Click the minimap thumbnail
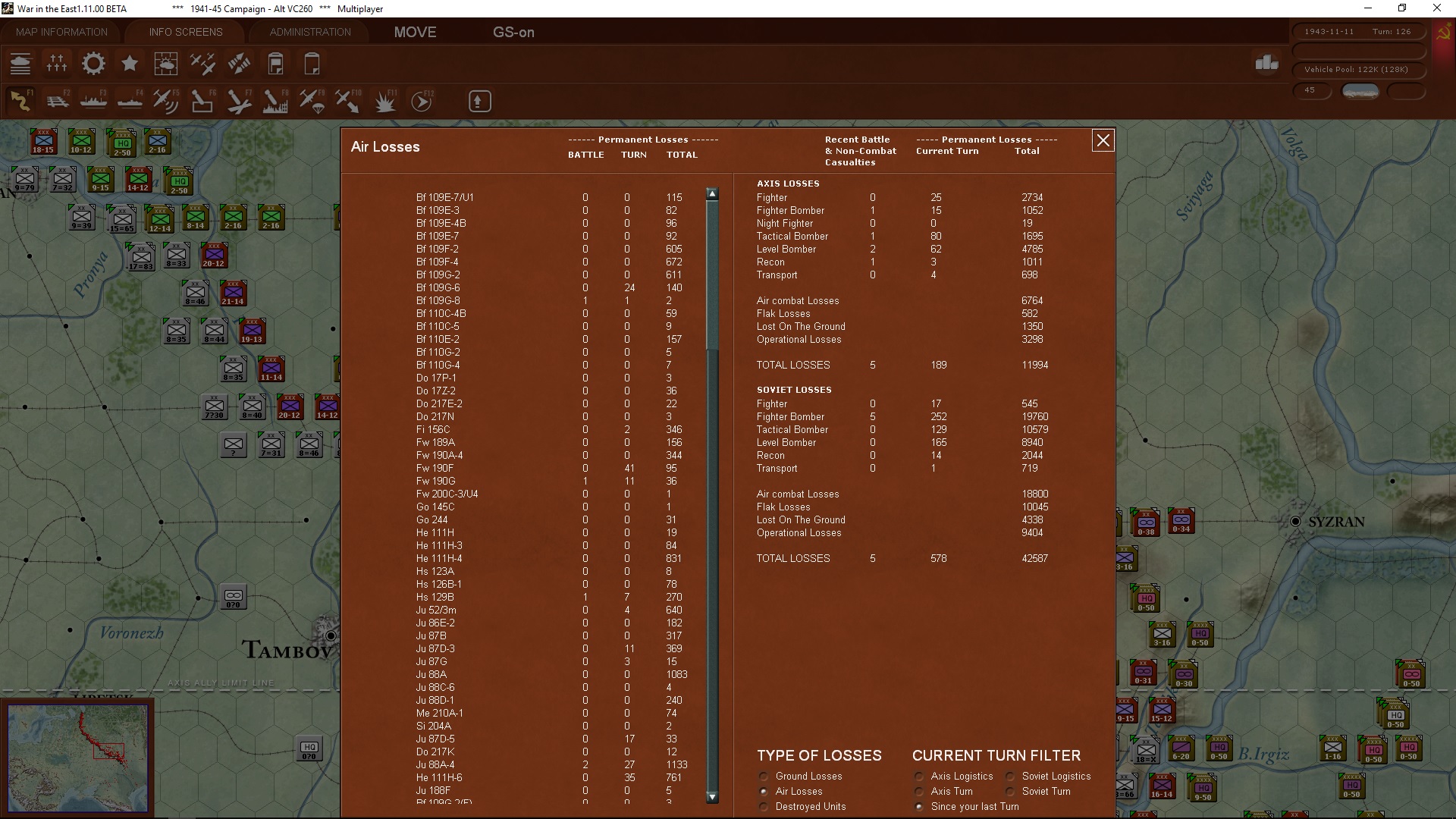This screenshot has width=1456, height=819. pyautogui.click(x=78, y=757)
